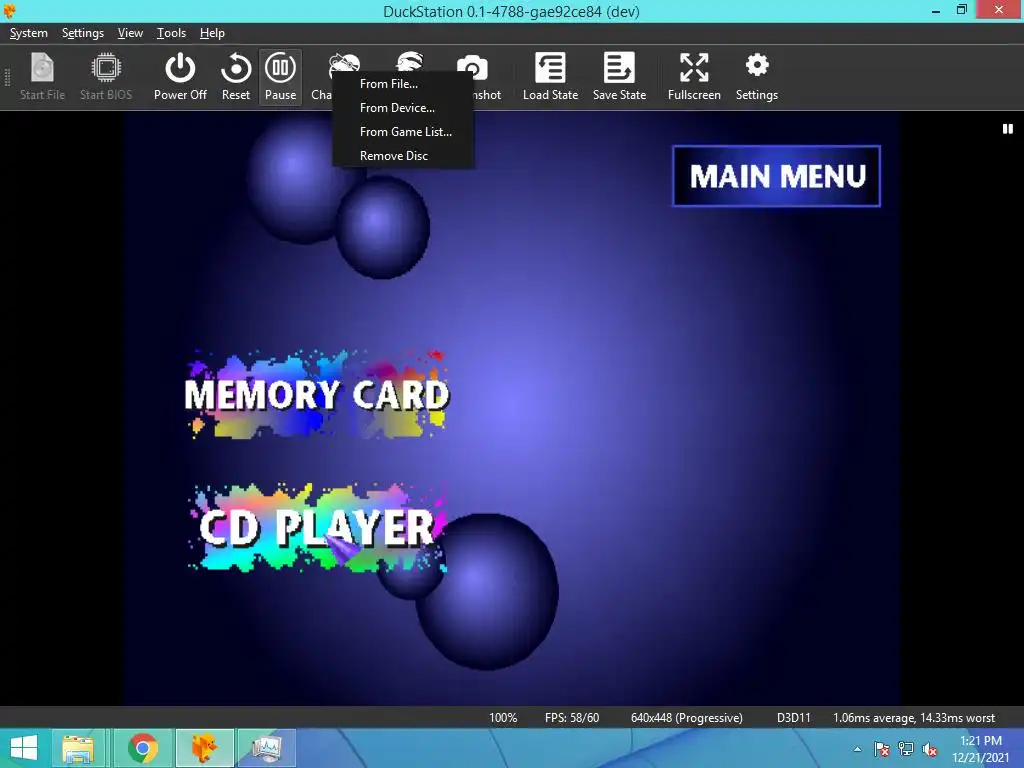The image size is (1024, 768).
Task: Click the muted volume tray icon
Action: coord(930,749)
